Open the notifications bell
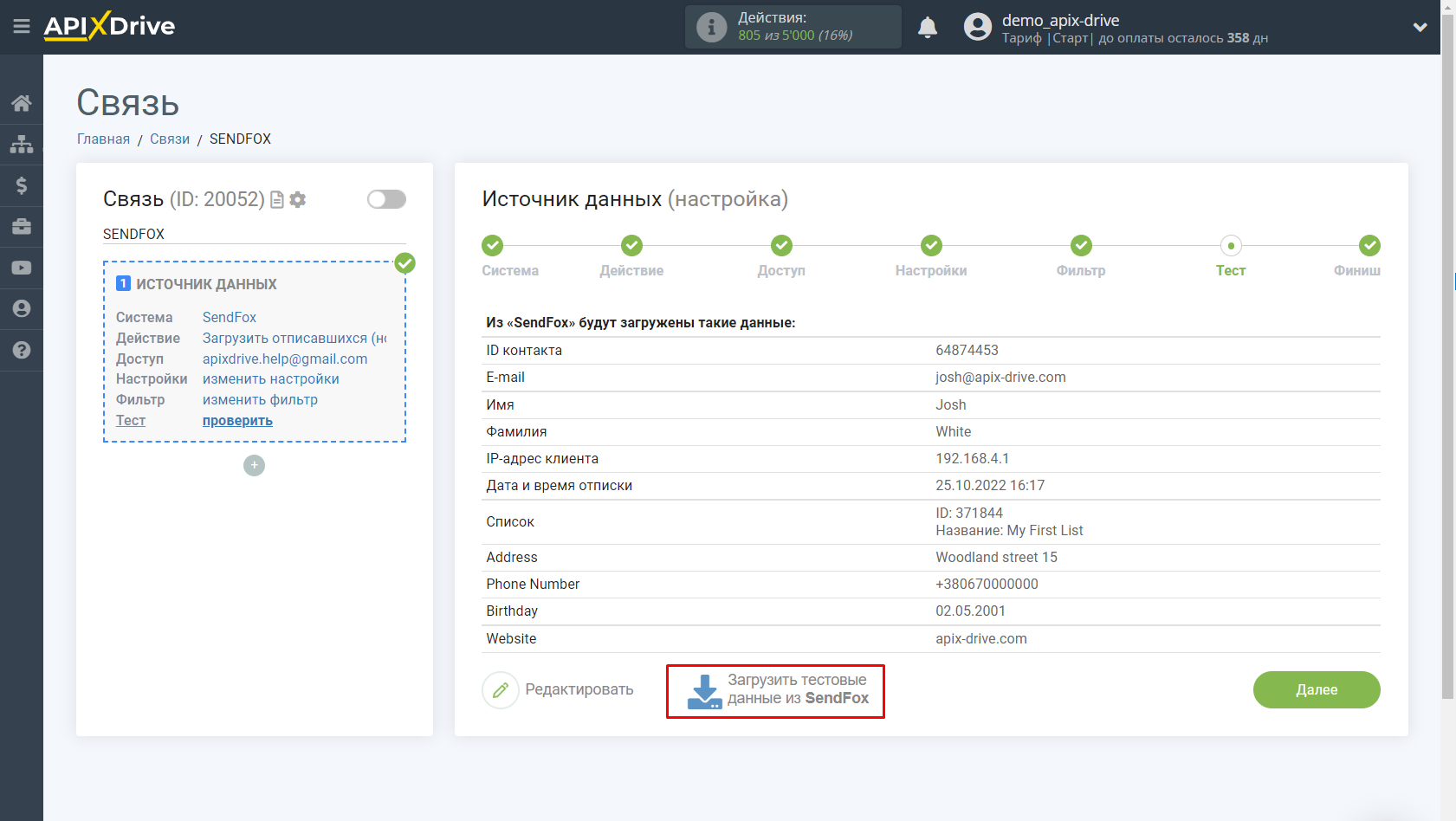Screen dimensions: 1456x821 tap(928, 27)
